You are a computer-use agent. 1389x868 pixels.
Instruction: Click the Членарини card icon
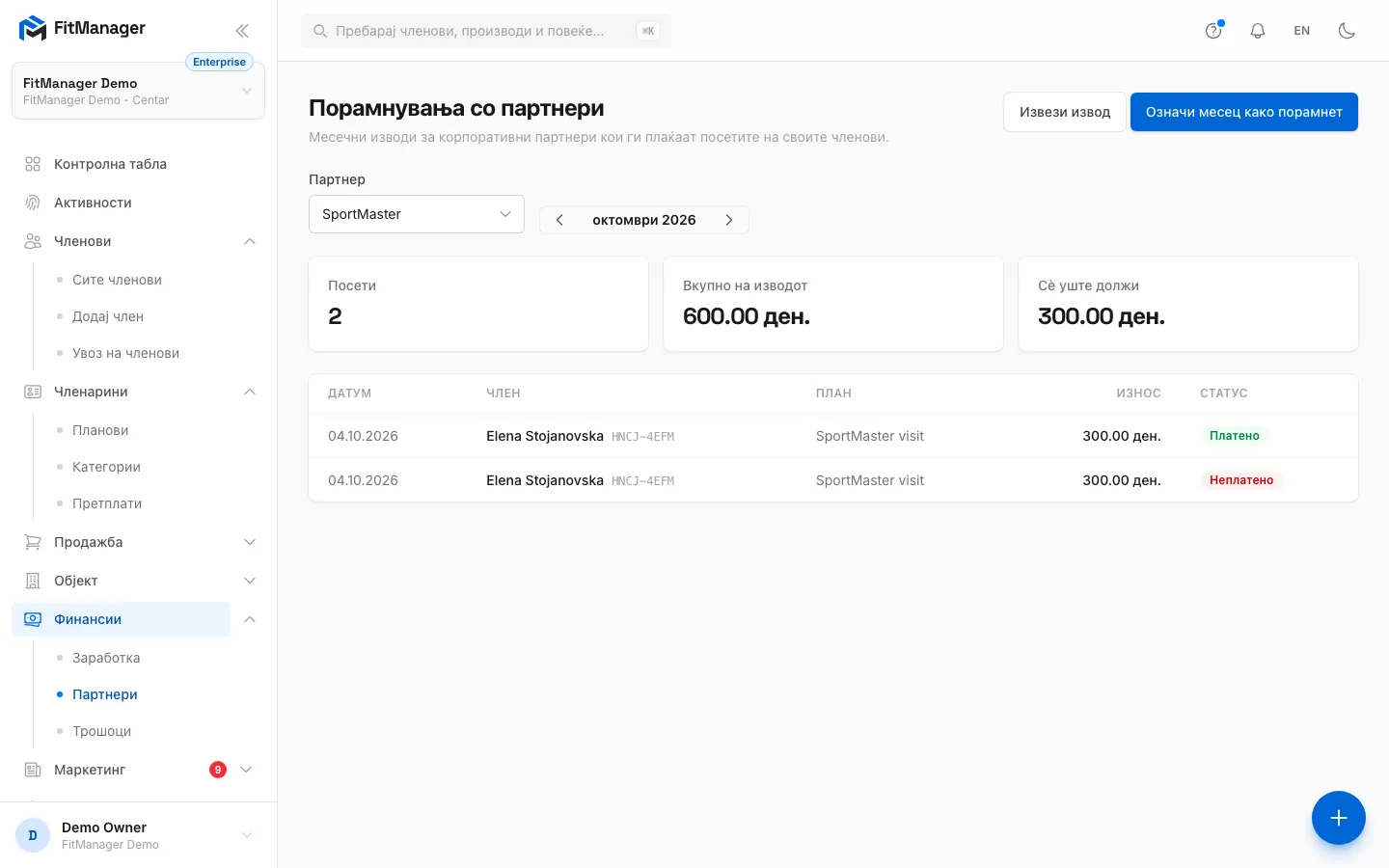pyautogui.click(x=33, y=392)
